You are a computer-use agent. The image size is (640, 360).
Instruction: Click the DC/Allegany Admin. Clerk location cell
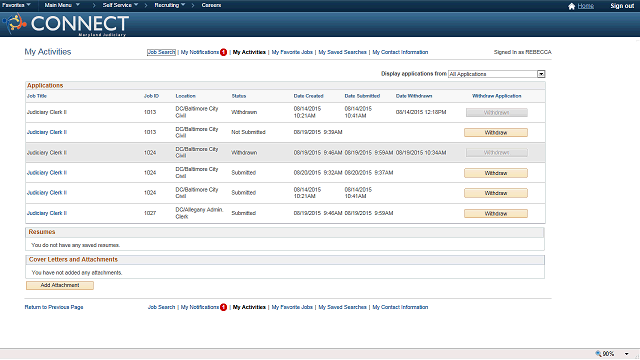(199, 213)
